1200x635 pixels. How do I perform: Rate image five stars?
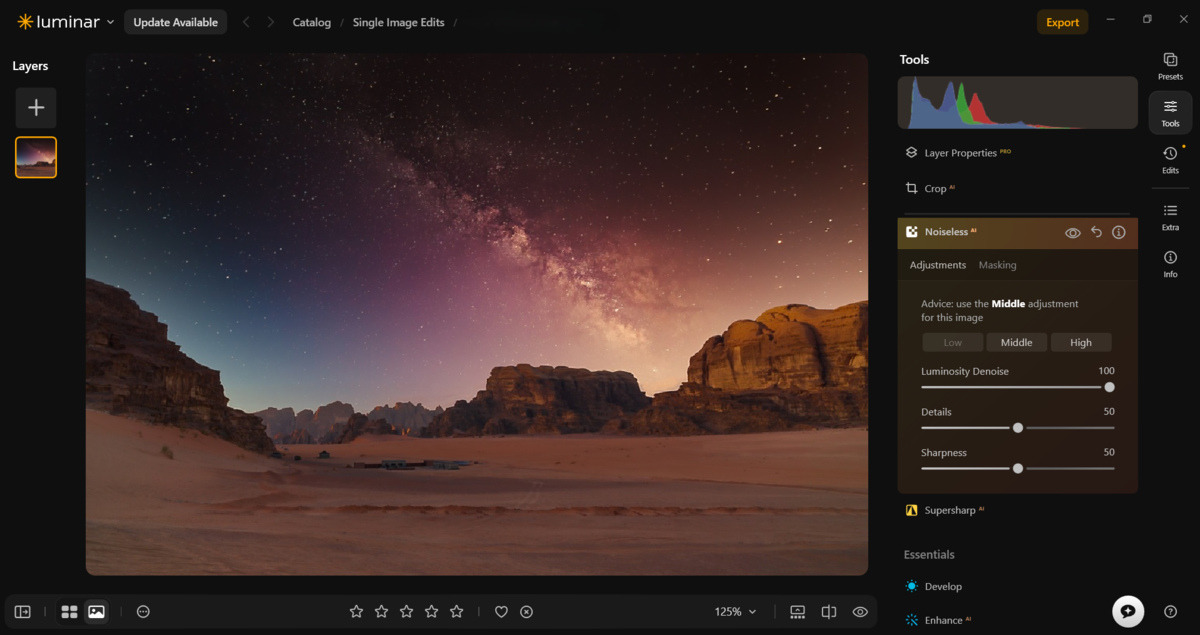point(456,611)
